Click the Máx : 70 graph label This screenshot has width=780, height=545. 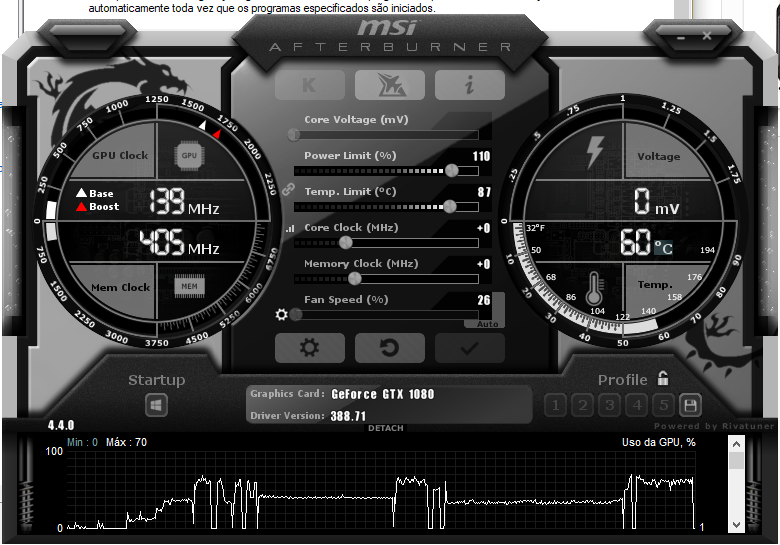click(x=126, y=443)
